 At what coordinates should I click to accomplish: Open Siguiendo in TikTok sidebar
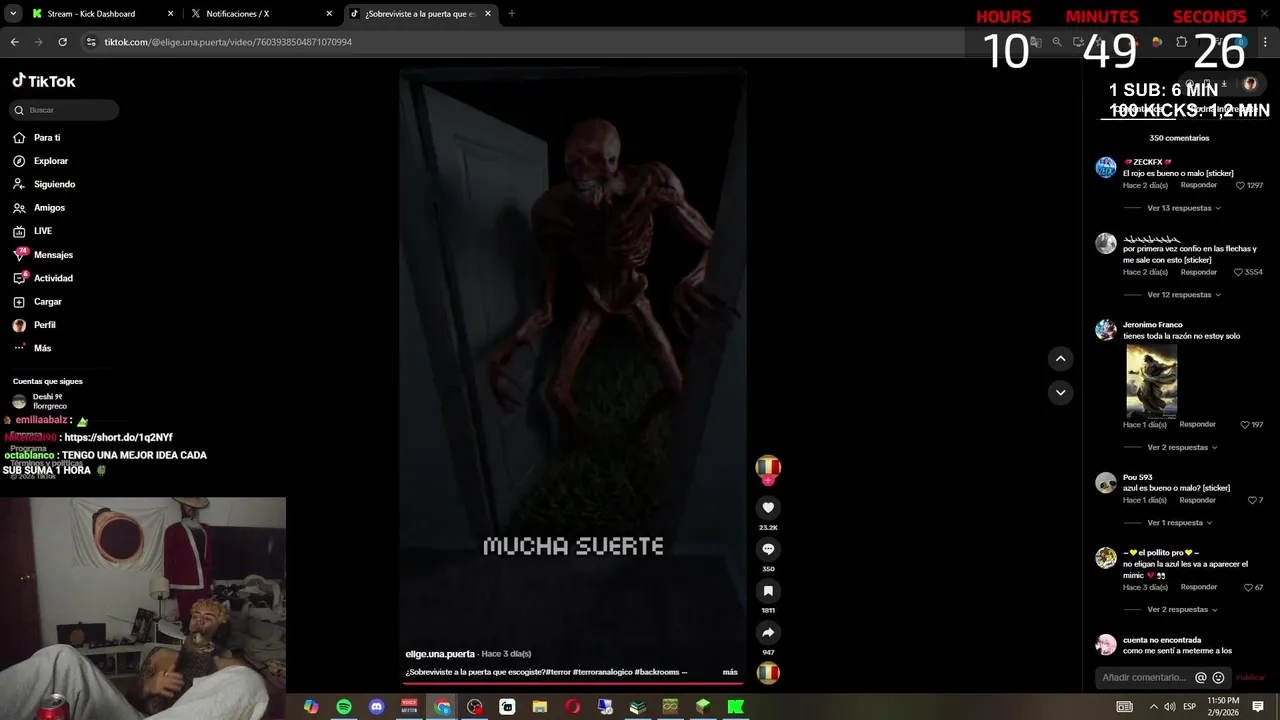click(54, 184)
